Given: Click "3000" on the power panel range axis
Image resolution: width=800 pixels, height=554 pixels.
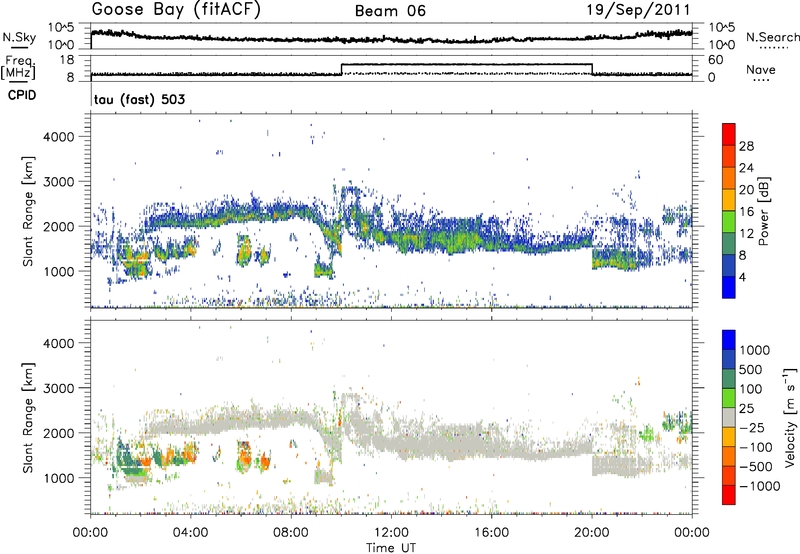Looking at the screenshot, I should (58, 182).
